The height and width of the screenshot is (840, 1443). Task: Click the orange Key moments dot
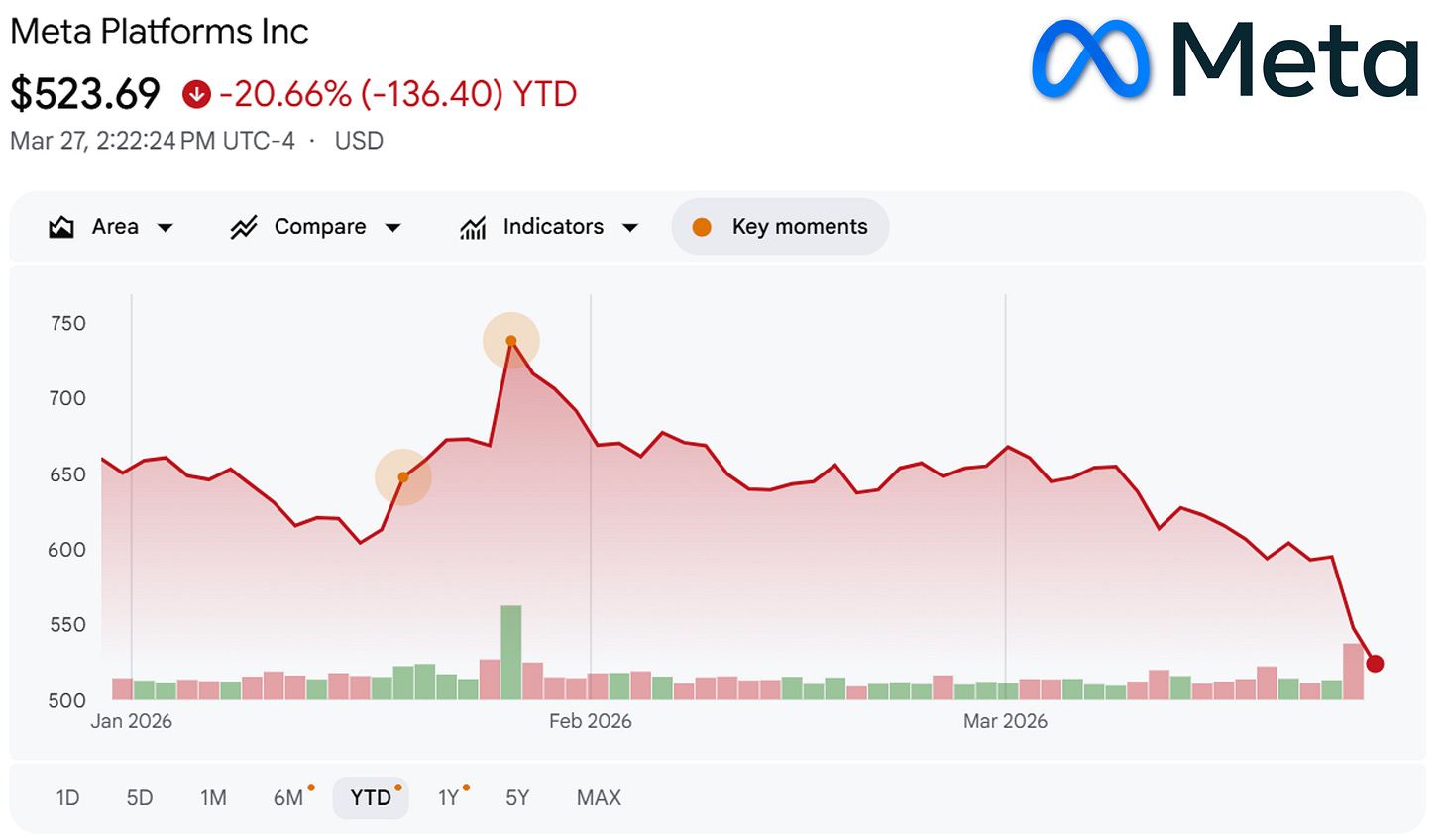click(x=702, y=227)
